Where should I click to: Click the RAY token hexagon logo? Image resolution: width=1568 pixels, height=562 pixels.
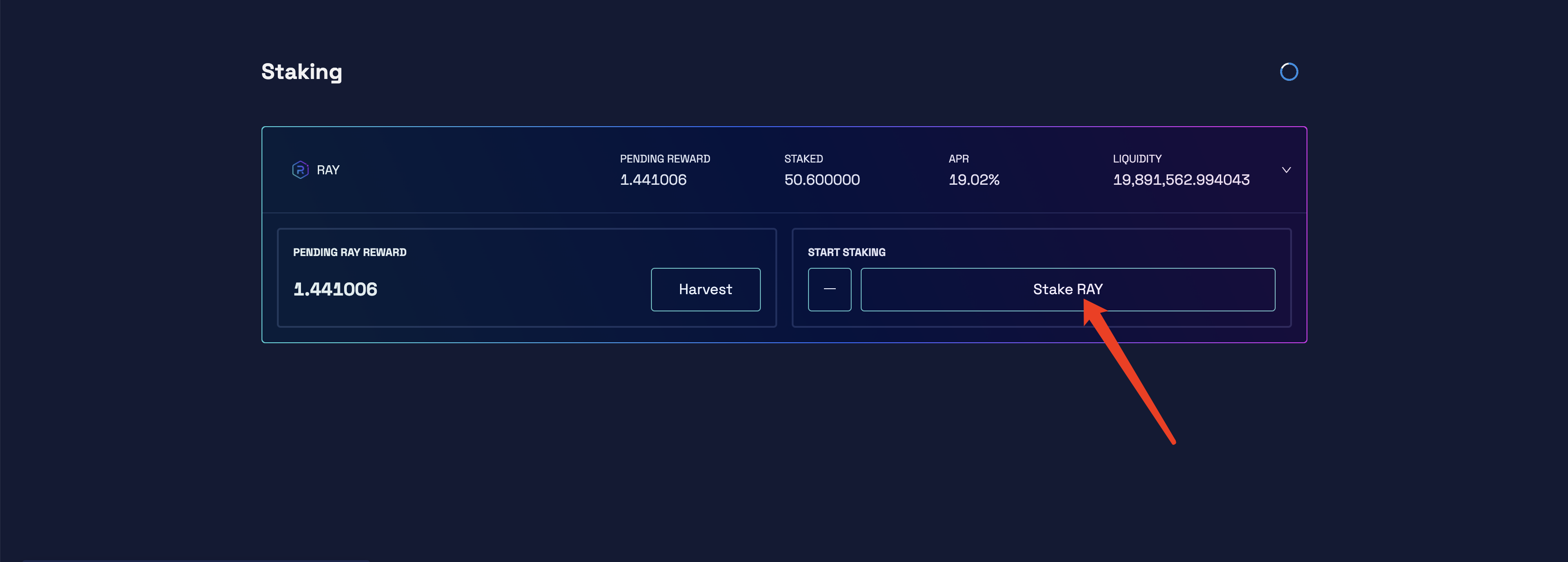300,170
